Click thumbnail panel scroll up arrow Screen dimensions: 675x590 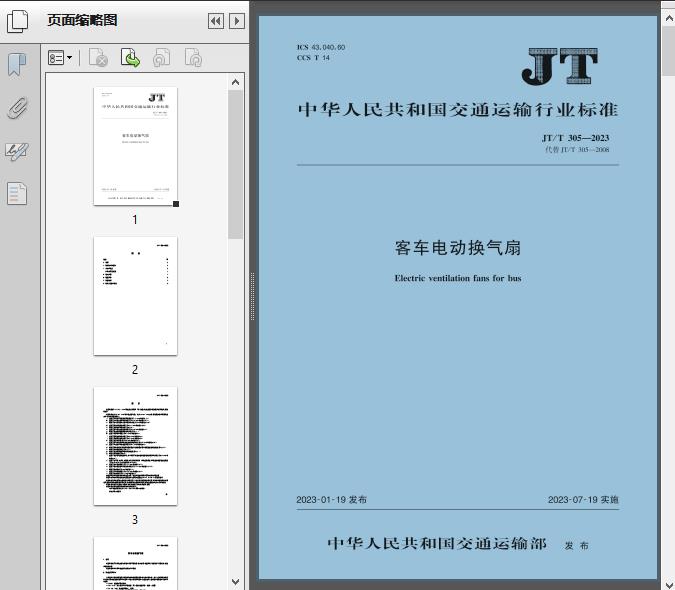(235, 82)
